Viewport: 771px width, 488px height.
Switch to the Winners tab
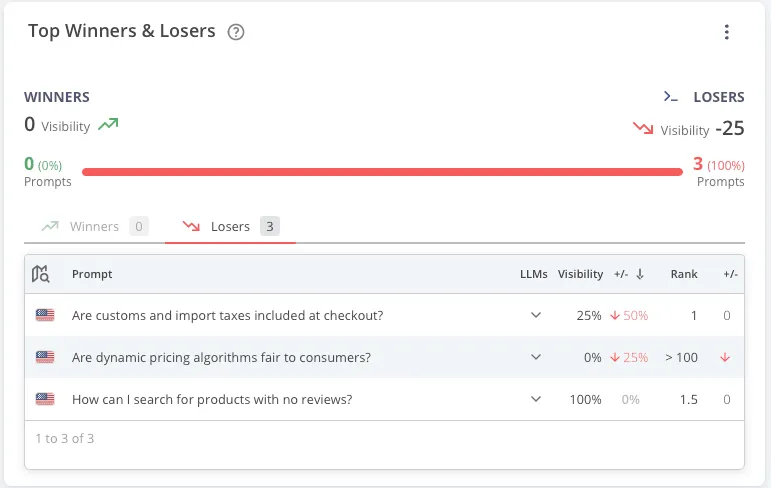click(94, 227)
